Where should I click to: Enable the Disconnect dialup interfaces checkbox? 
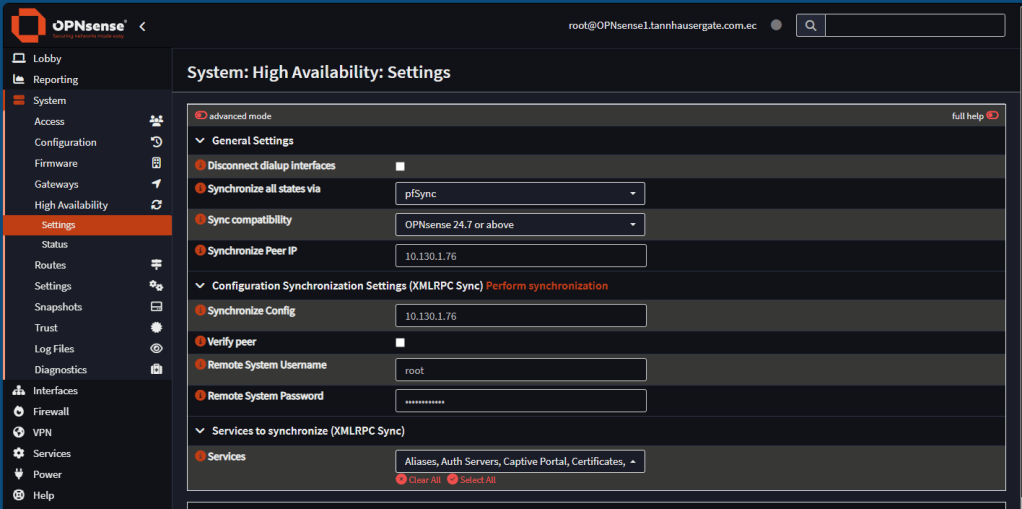[x=400, y=166]
